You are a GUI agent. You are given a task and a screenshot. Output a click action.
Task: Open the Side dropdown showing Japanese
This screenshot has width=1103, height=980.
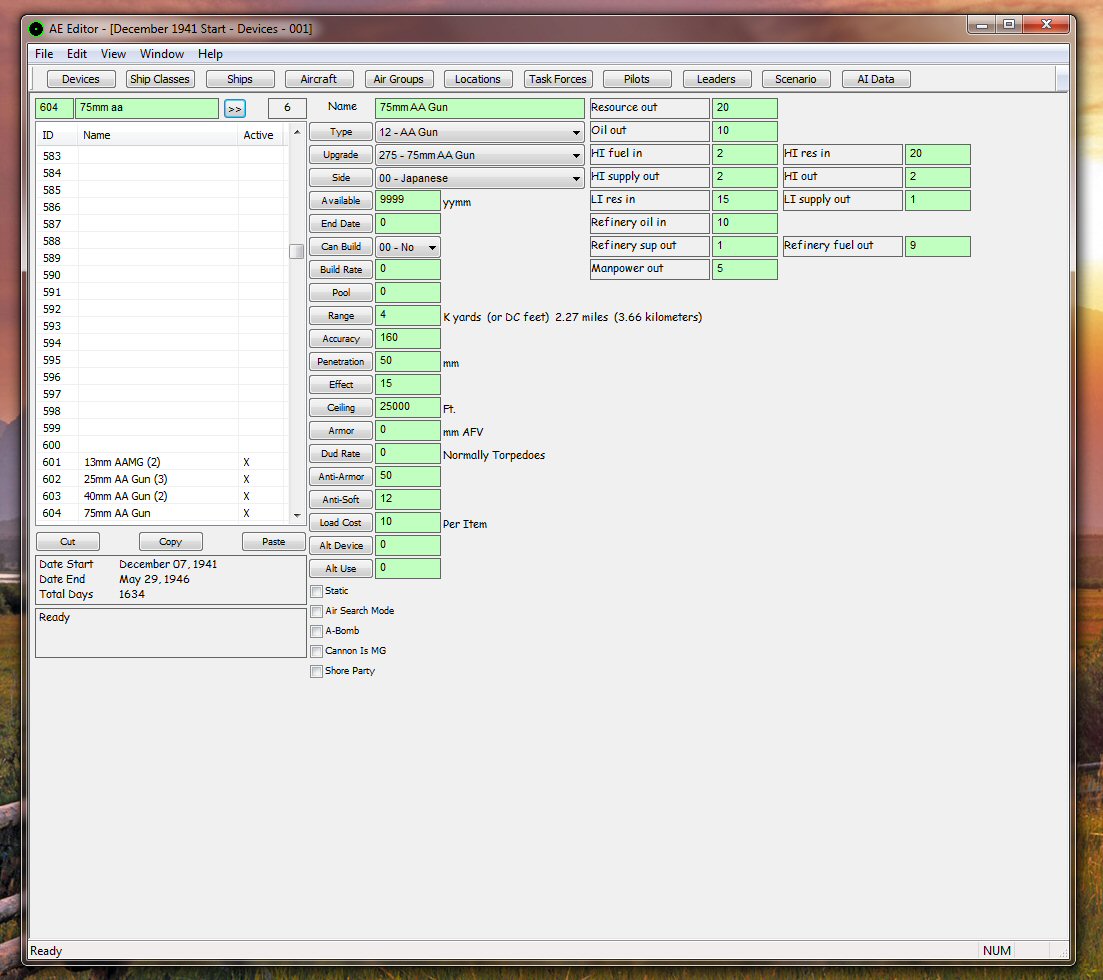[x=479, y=178]
